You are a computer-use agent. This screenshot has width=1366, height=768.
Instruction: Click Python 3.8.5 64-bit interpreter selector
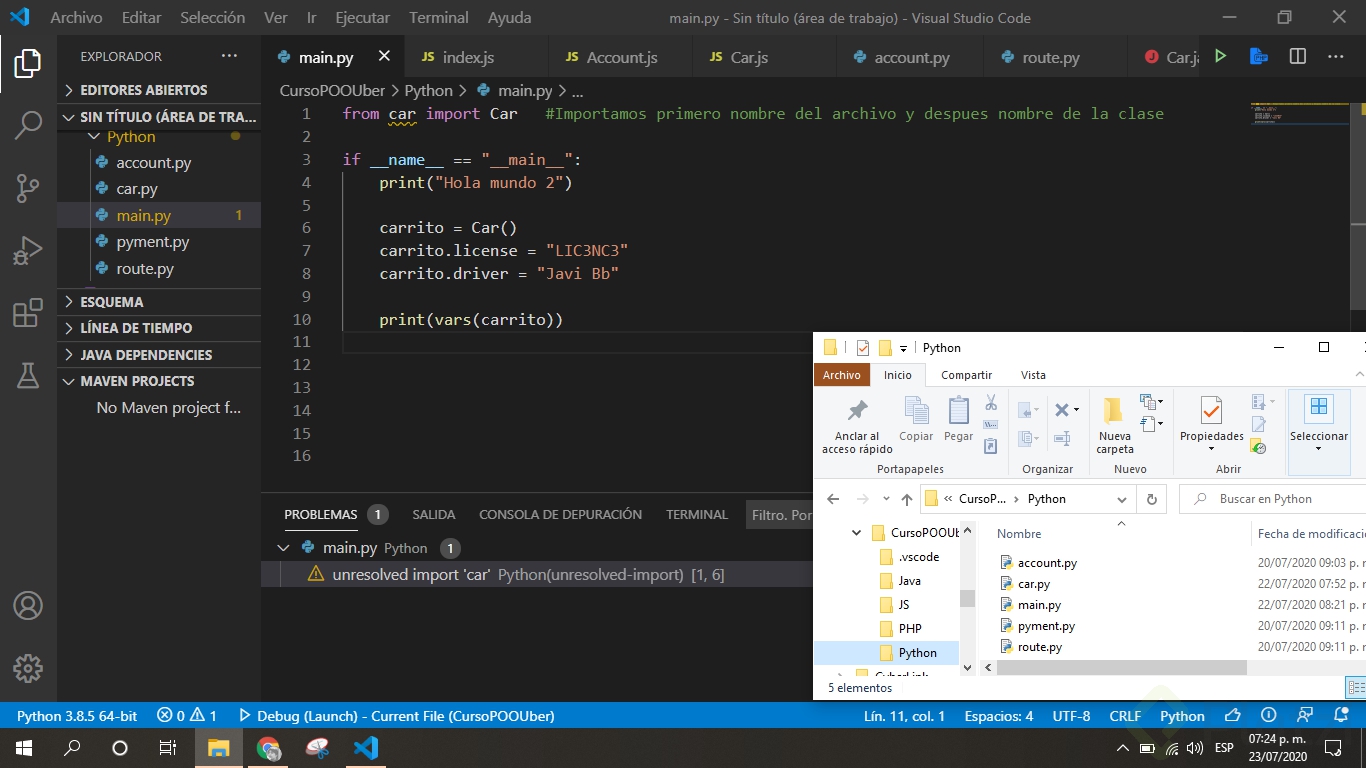click(x=77, y=716)
